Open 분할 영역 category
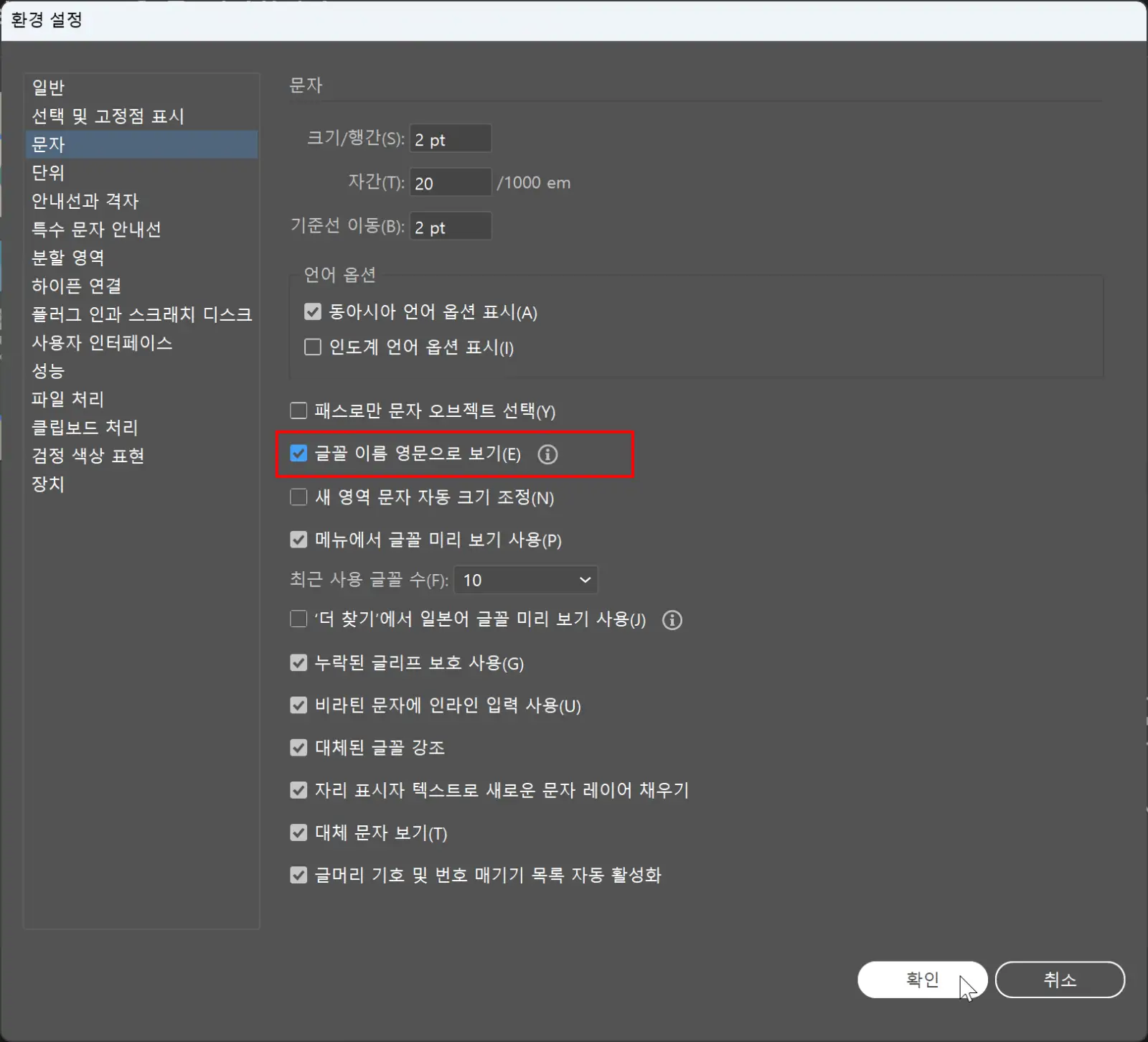Screen dimensions: 1148x1042 pyautogui.click(x=141, y=258)
